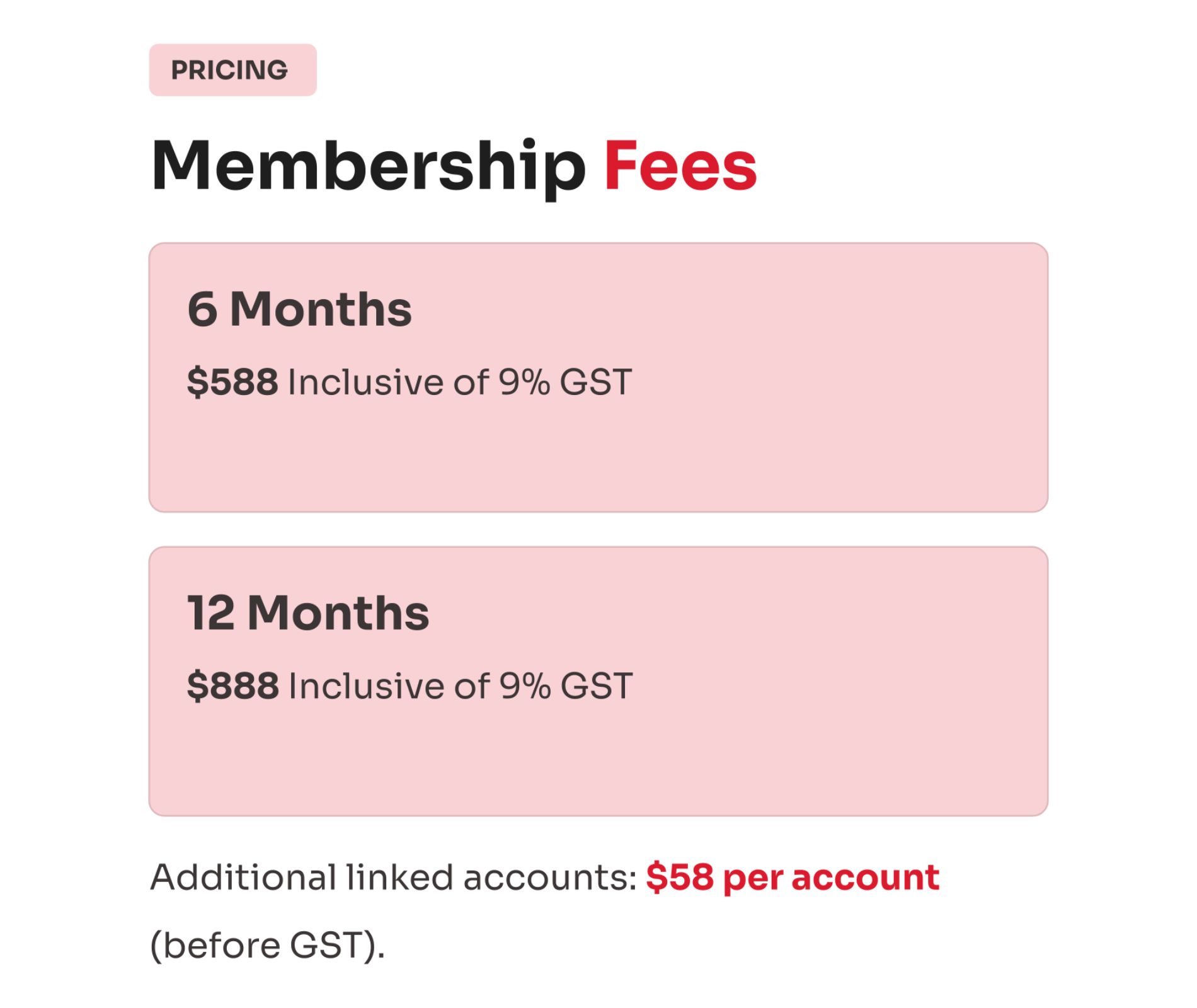Viewport: 1197px width, 1008px height.
Task: Click Inclusive of 9% GST under $888
Action: pos(461,685)
